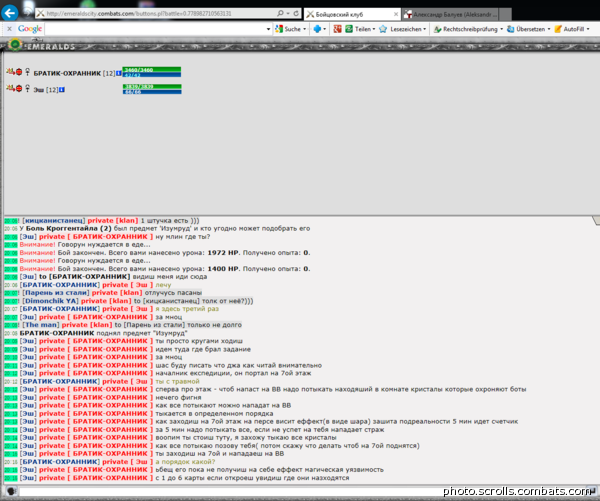Click the message '1 штучка есть )))'
600x501 pixels.
(170, 220)
